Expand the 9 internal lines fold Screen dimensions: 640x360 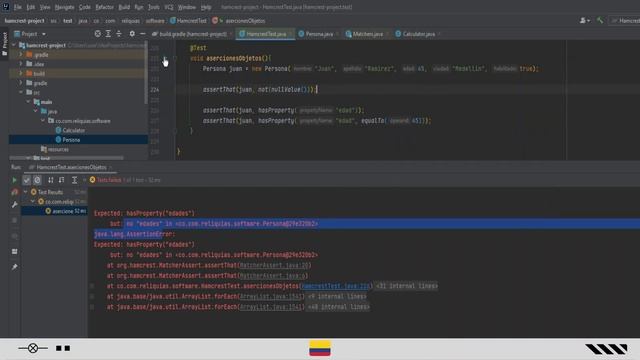pos(337,296)
